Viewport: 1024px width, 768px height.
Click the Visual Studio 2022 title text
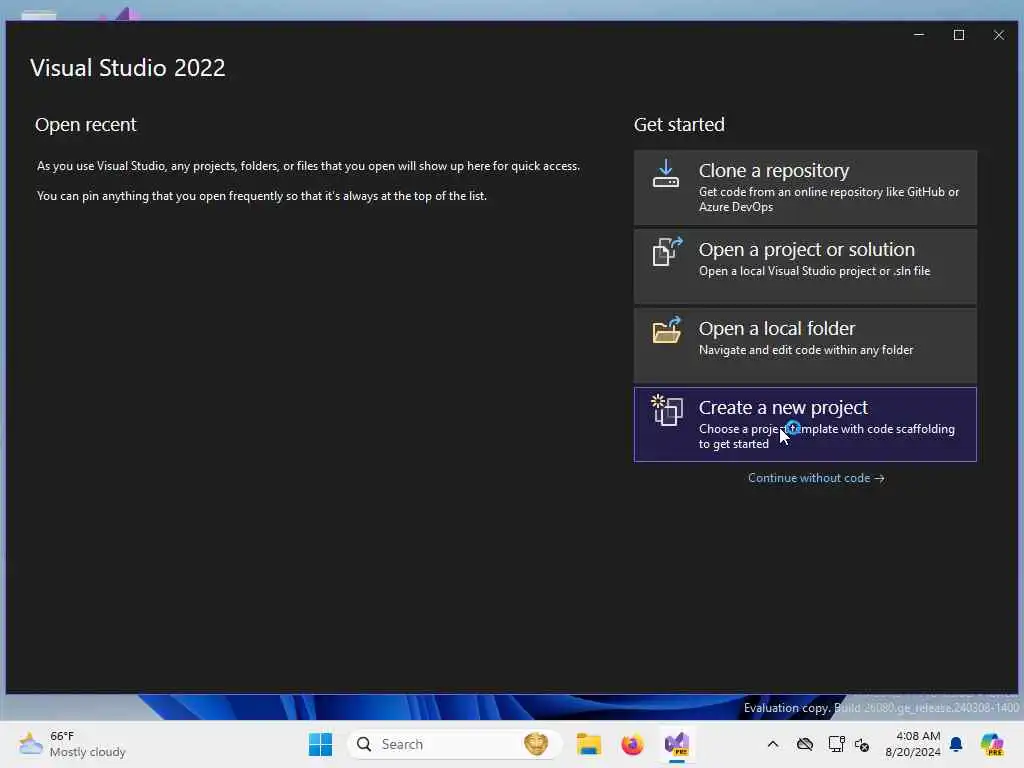pos(127,68)
